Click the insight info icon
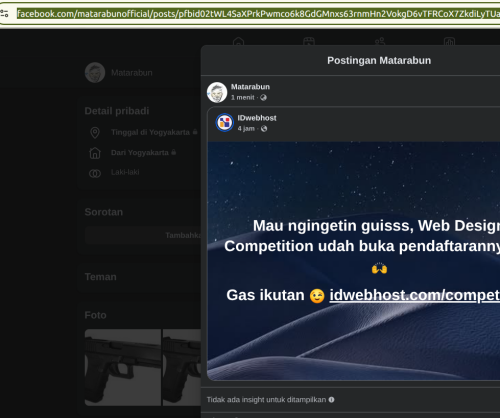The image size is (500, 418). coord(331,400)
